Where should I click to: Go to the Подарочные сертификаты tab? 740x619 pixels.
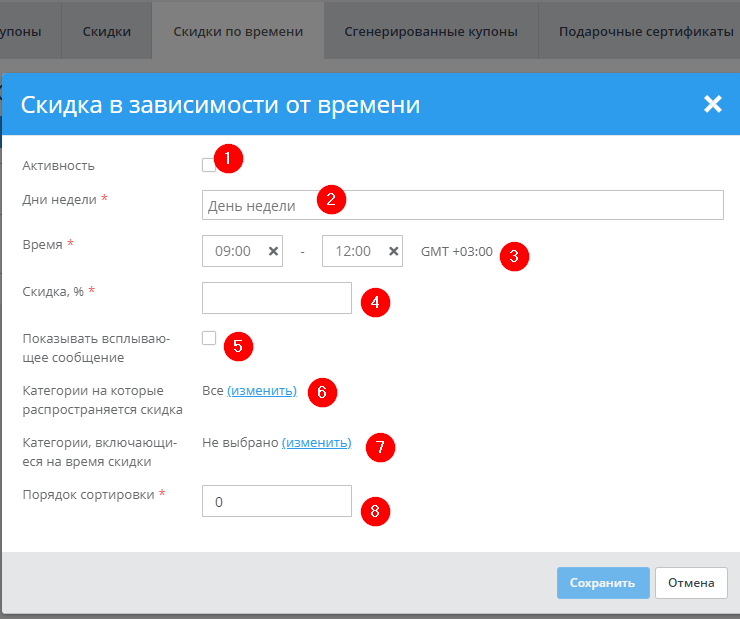click(x=646, y=32)
